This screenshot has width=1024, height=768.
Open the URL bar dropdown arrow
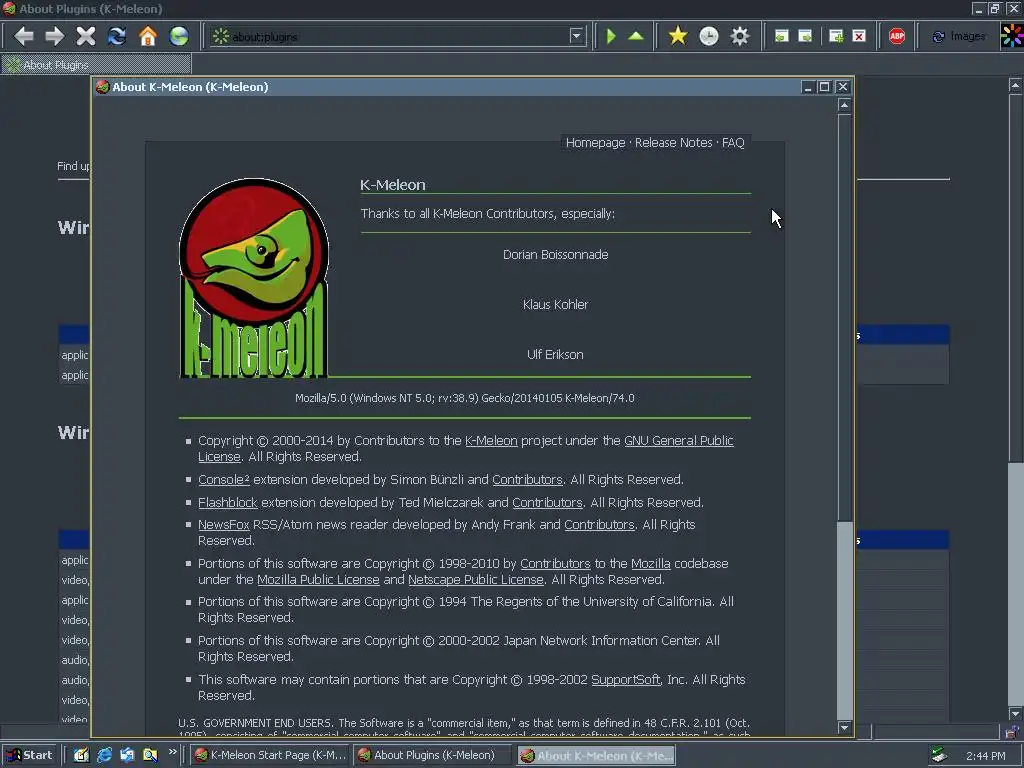pyautogui.click(x=576, y=36)
